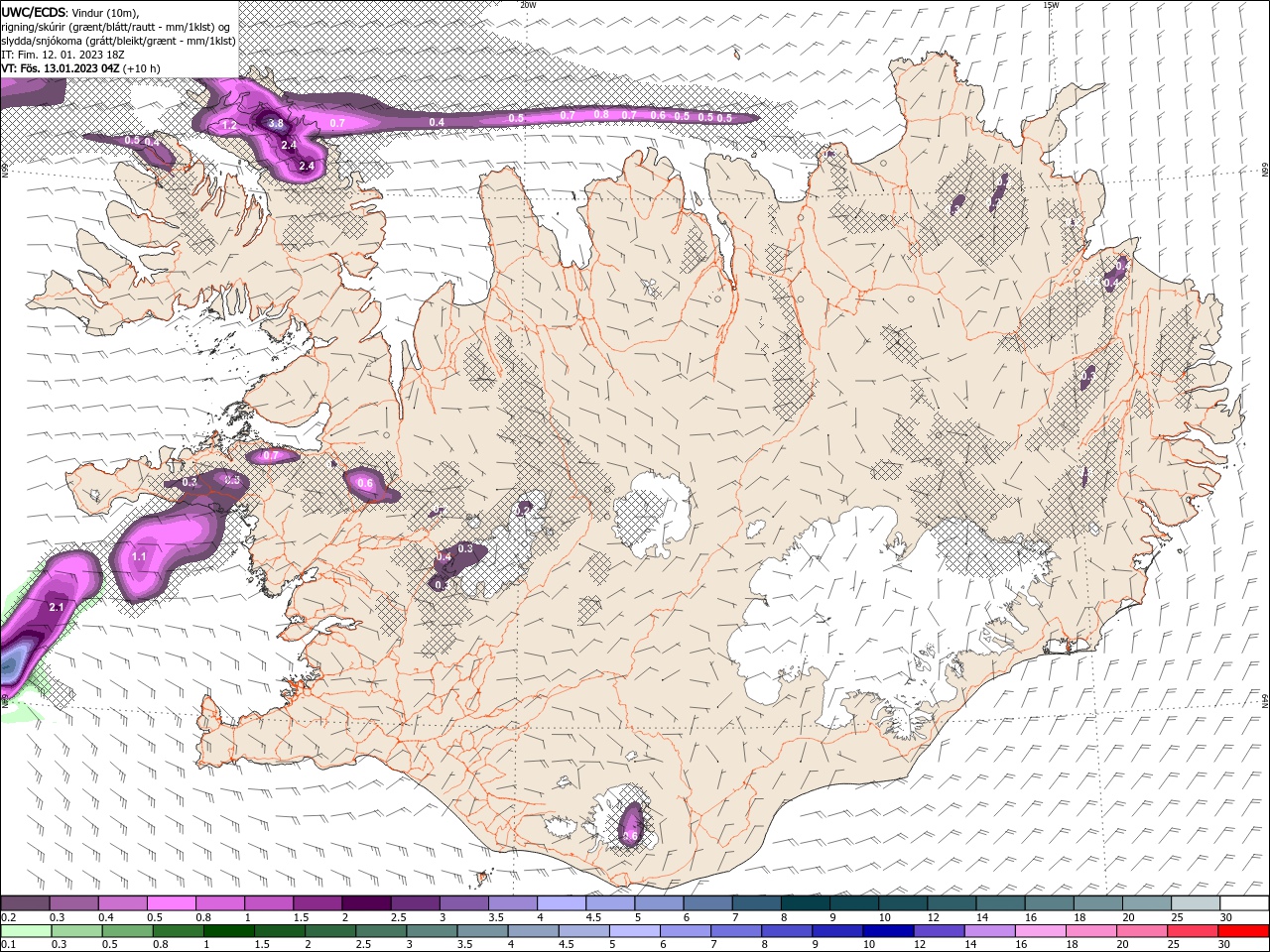Click the pale green 0.1 swatch in lower legend
This screenshot has width=1270, height=952.
26,931
